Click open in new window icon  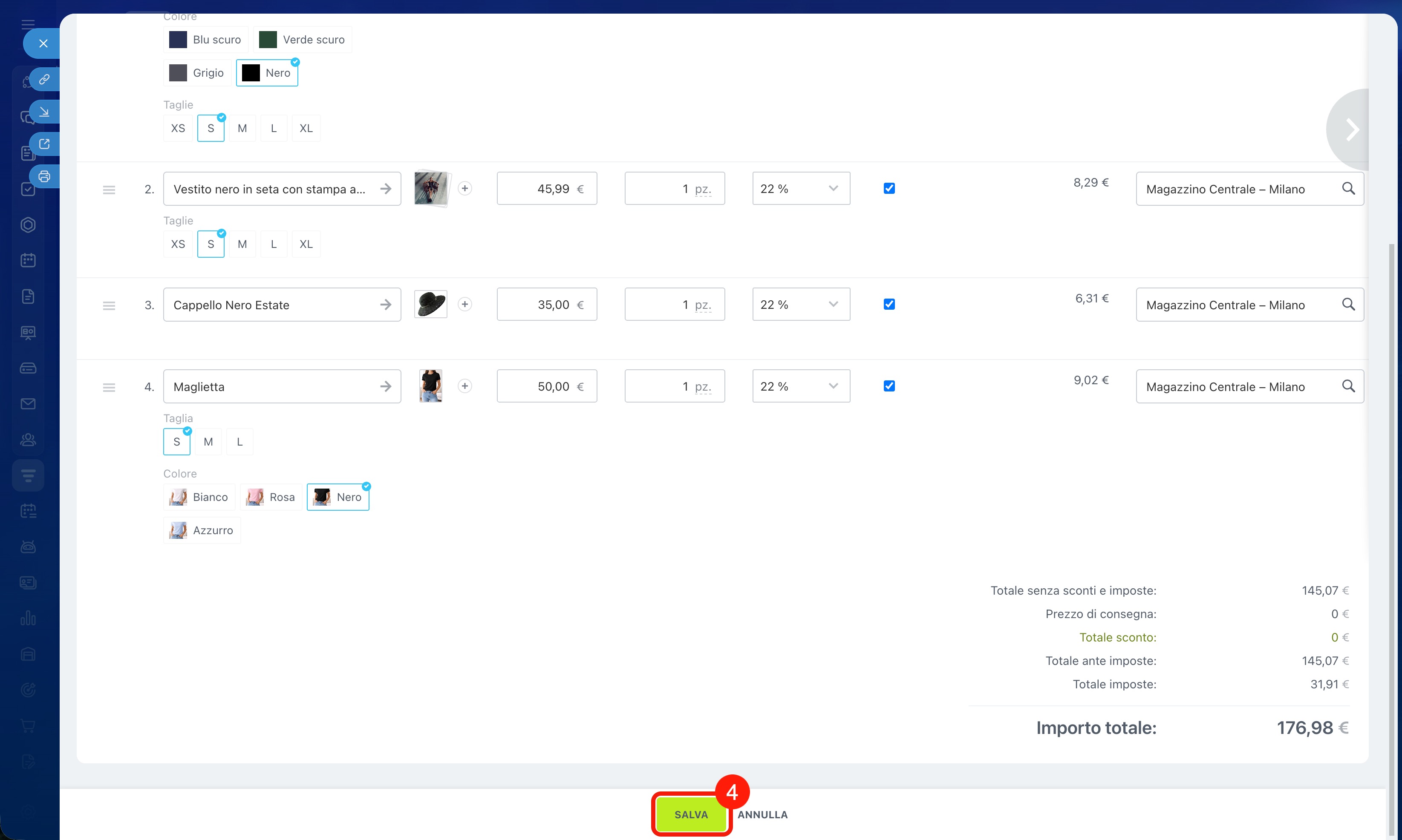pos(44,144)
